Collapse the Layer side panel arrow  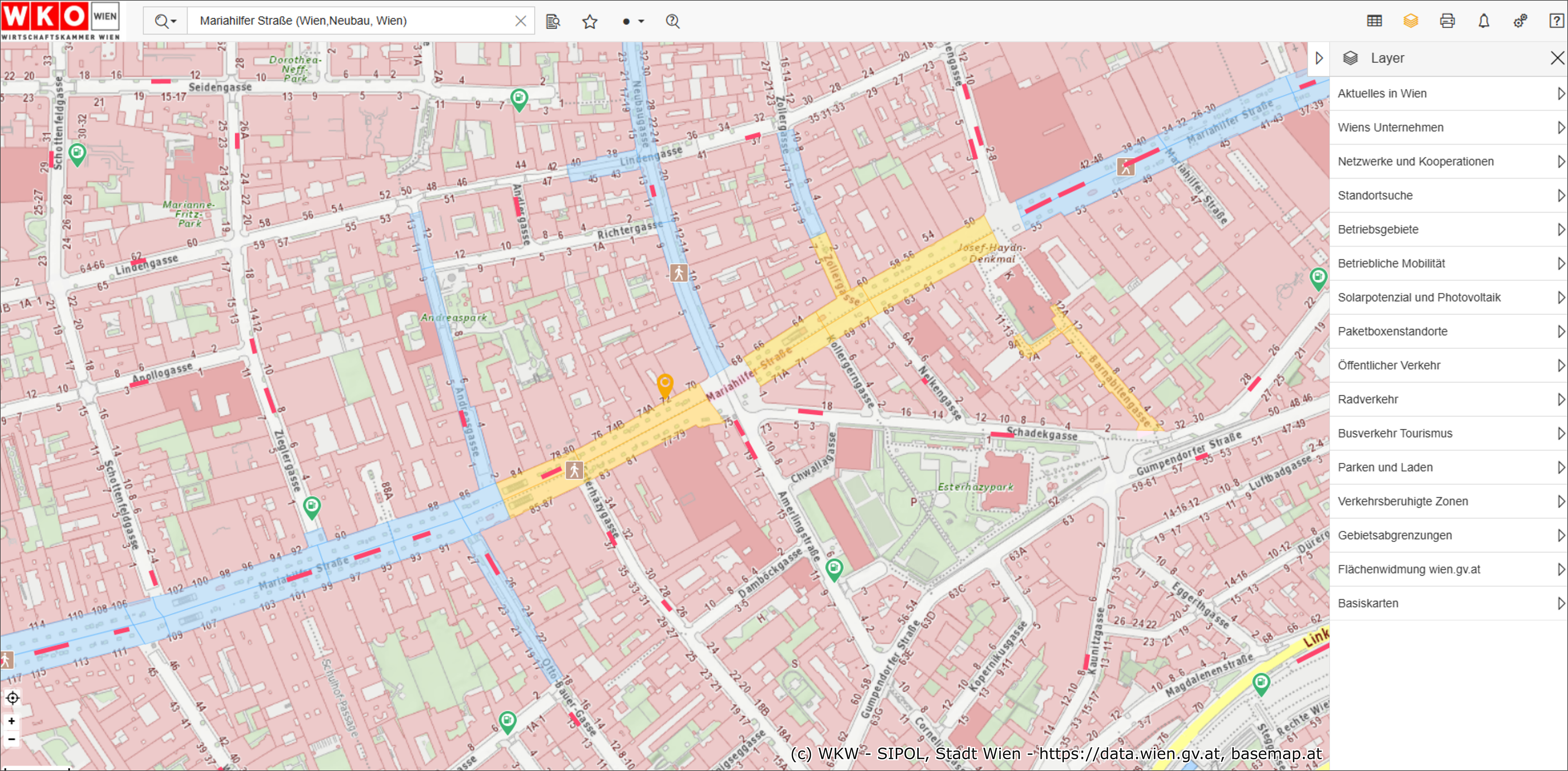(1318, 58)
